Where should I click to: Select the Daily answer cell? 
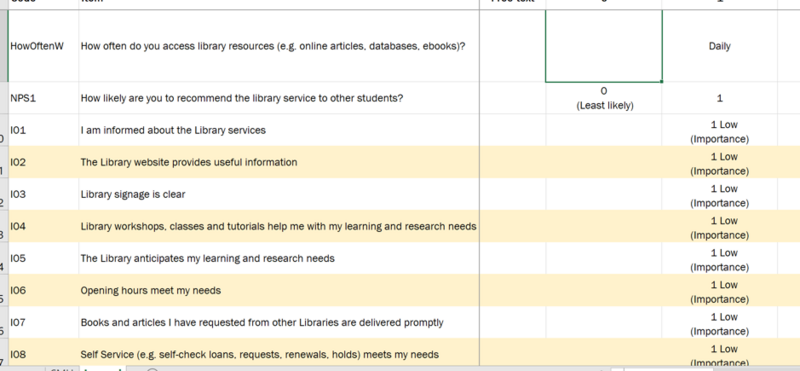coord(719,46)
